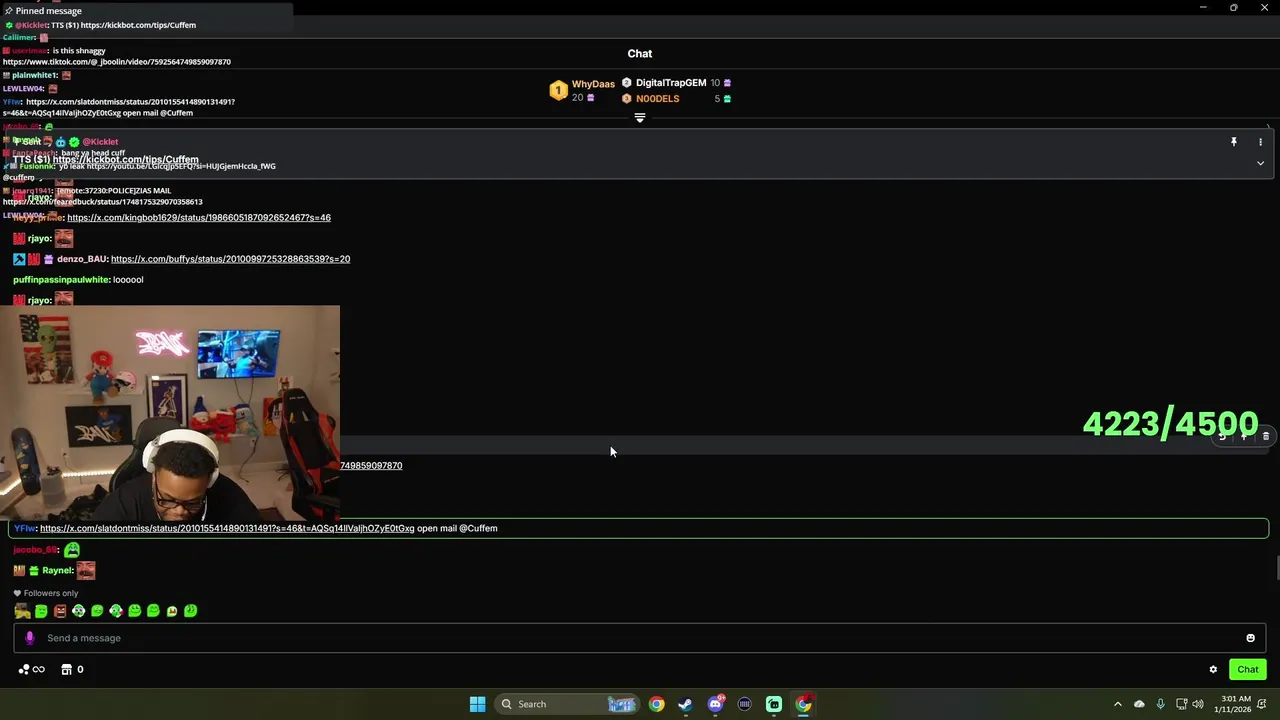Click the pin icon on the pinned message

click(x=1234, y=142)
